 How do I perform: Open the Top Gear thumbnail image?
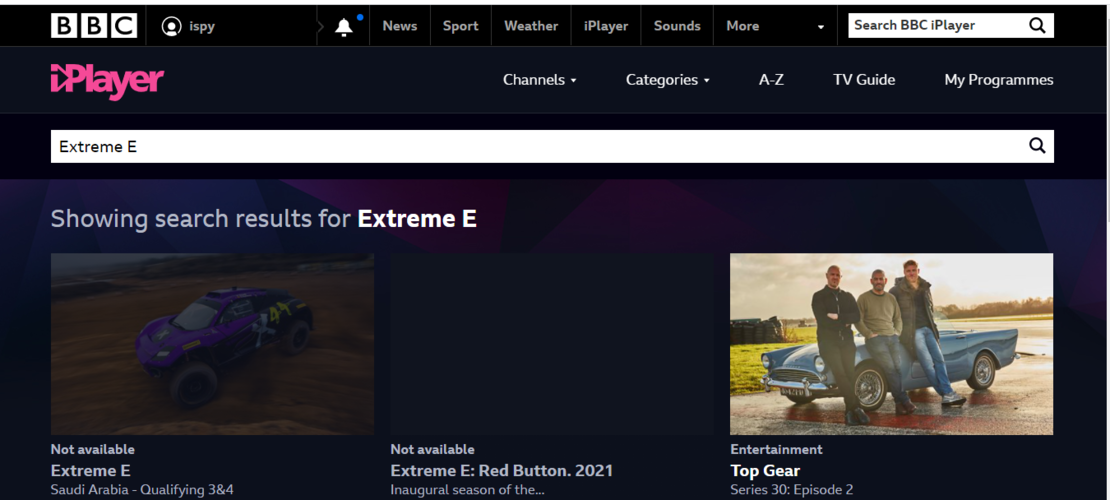coord(891,344)
